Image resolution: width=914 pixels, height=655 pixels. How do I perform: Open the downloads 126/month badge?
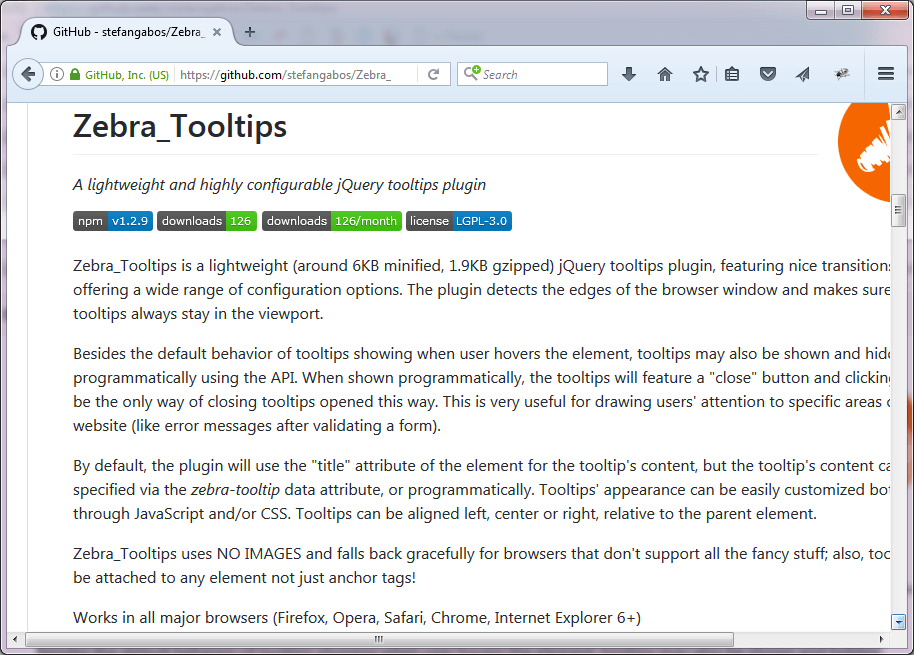[x=332, y=221]
